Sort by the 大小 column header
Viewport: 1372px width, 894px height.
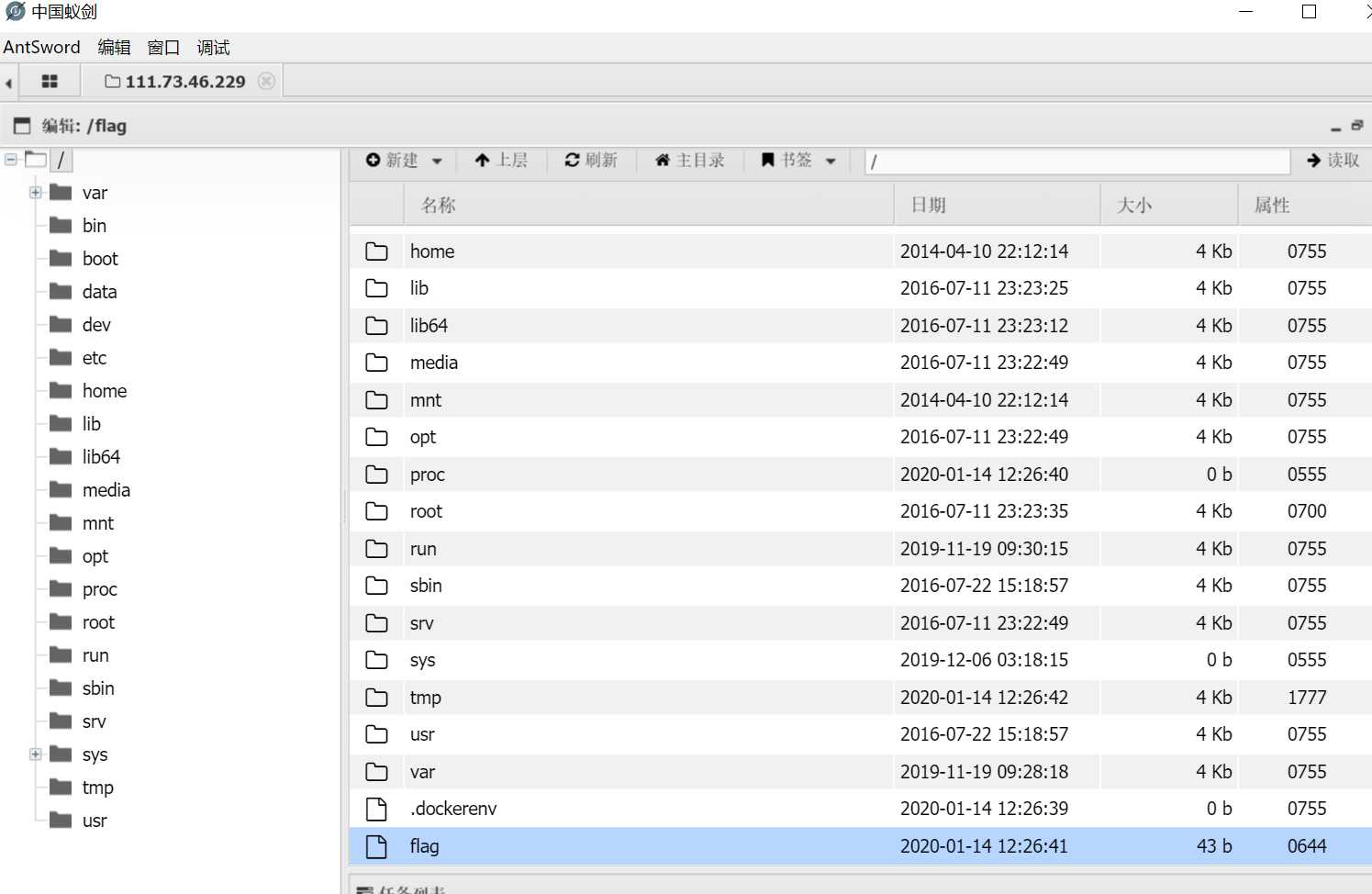point(1169,205)
